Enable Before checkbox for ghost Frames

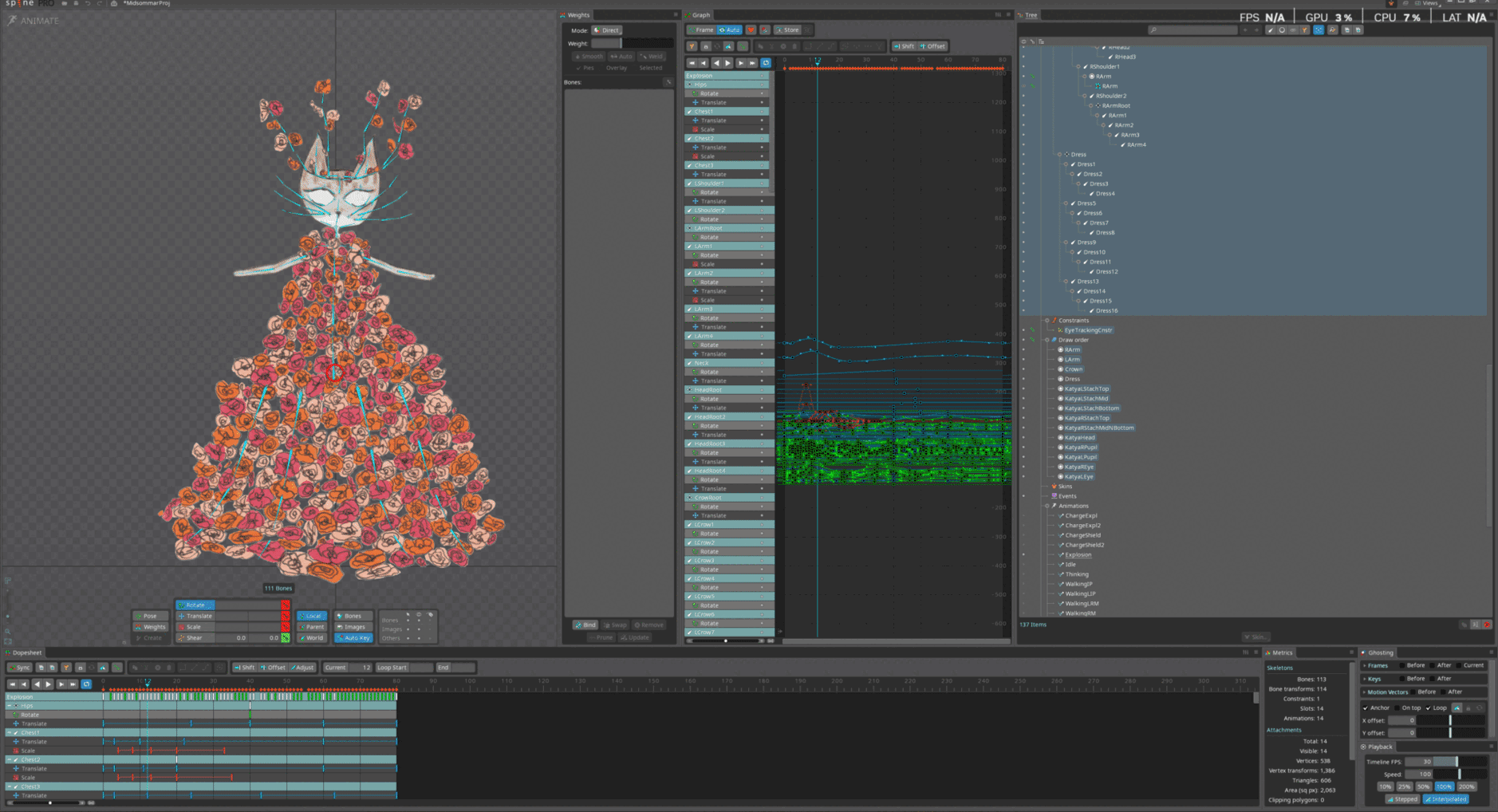[1401, 665]
